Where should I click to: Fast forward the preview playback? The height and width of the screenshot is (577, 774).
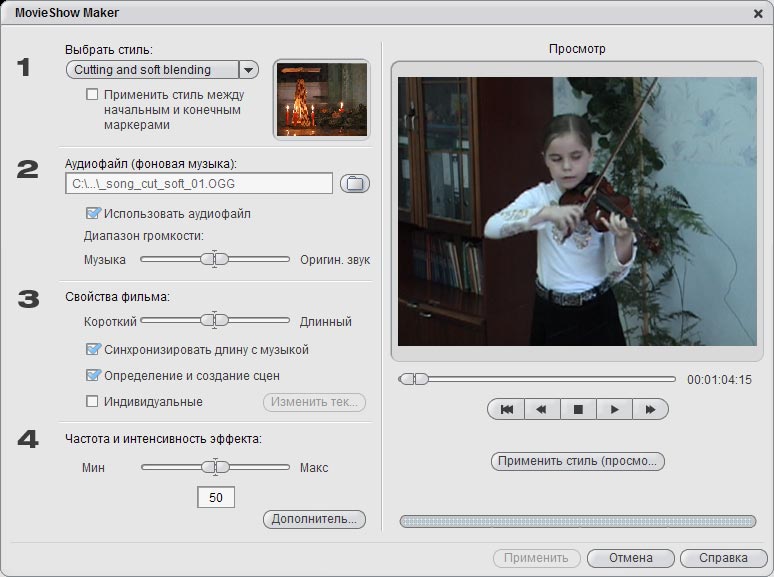pos(650,409)
